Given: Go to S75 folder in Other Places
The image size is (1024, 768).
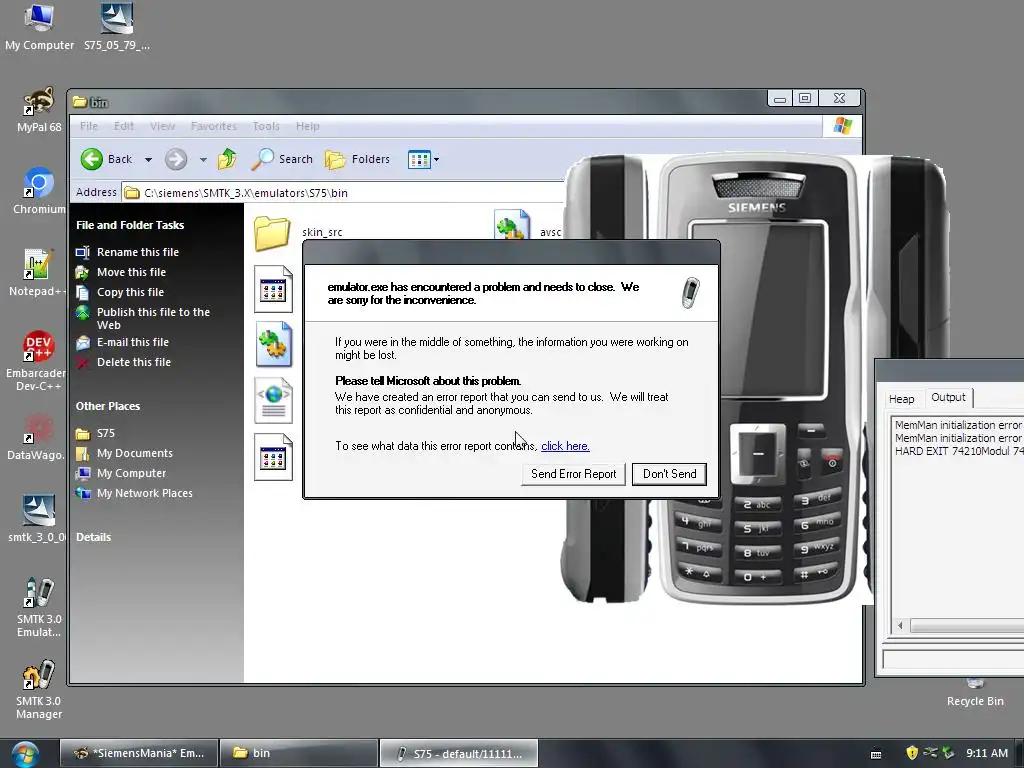Looking at the screenshot, I should pyautogui.click(x=105, y=434).
